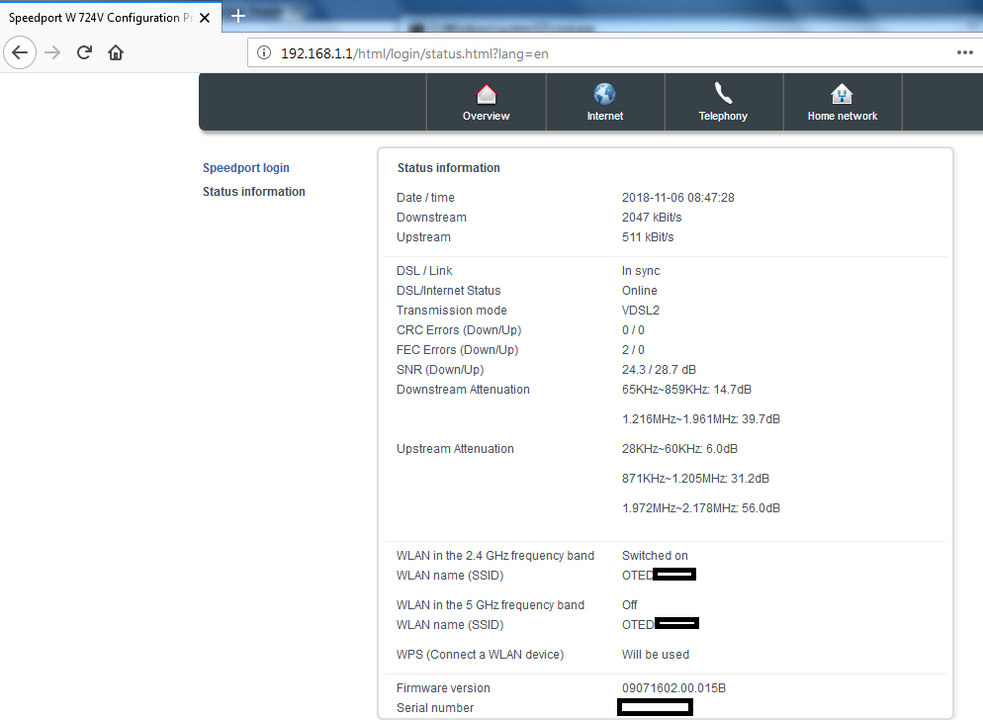The width and height of the screenshot is (983, 720).
Task: Open the Home network section icon
Action: click(x=842, y=94)
